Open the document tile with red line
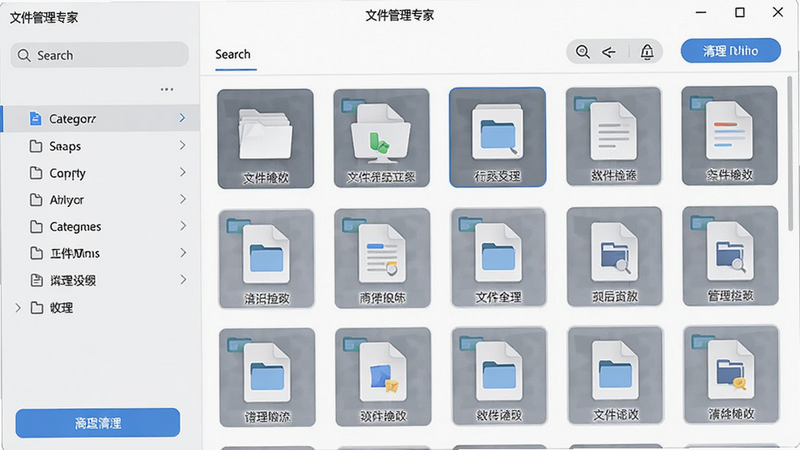 point(730,136)
